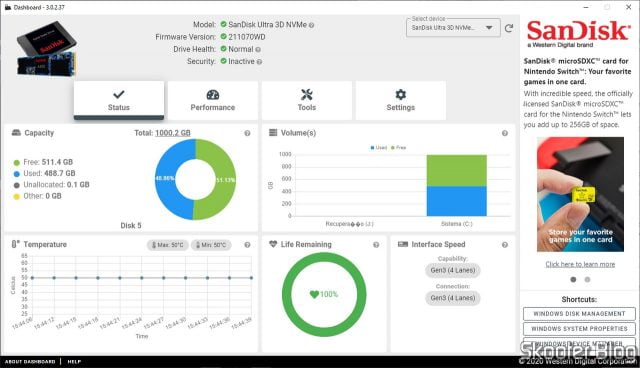Click the green check beside Model
640x368 pixels.
point(223,24)
